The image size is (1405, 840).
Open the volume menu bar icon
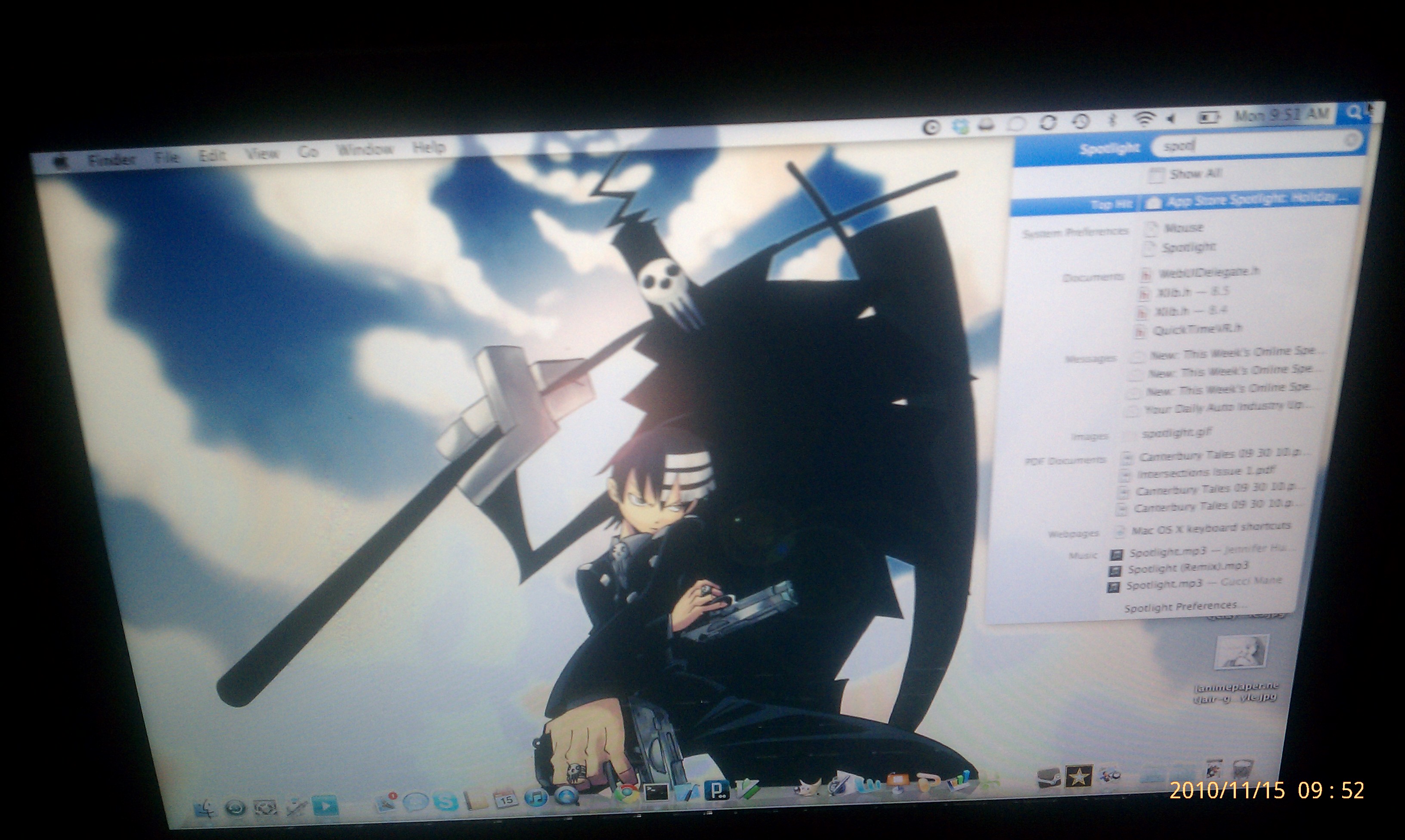[x=1172, y=118]
